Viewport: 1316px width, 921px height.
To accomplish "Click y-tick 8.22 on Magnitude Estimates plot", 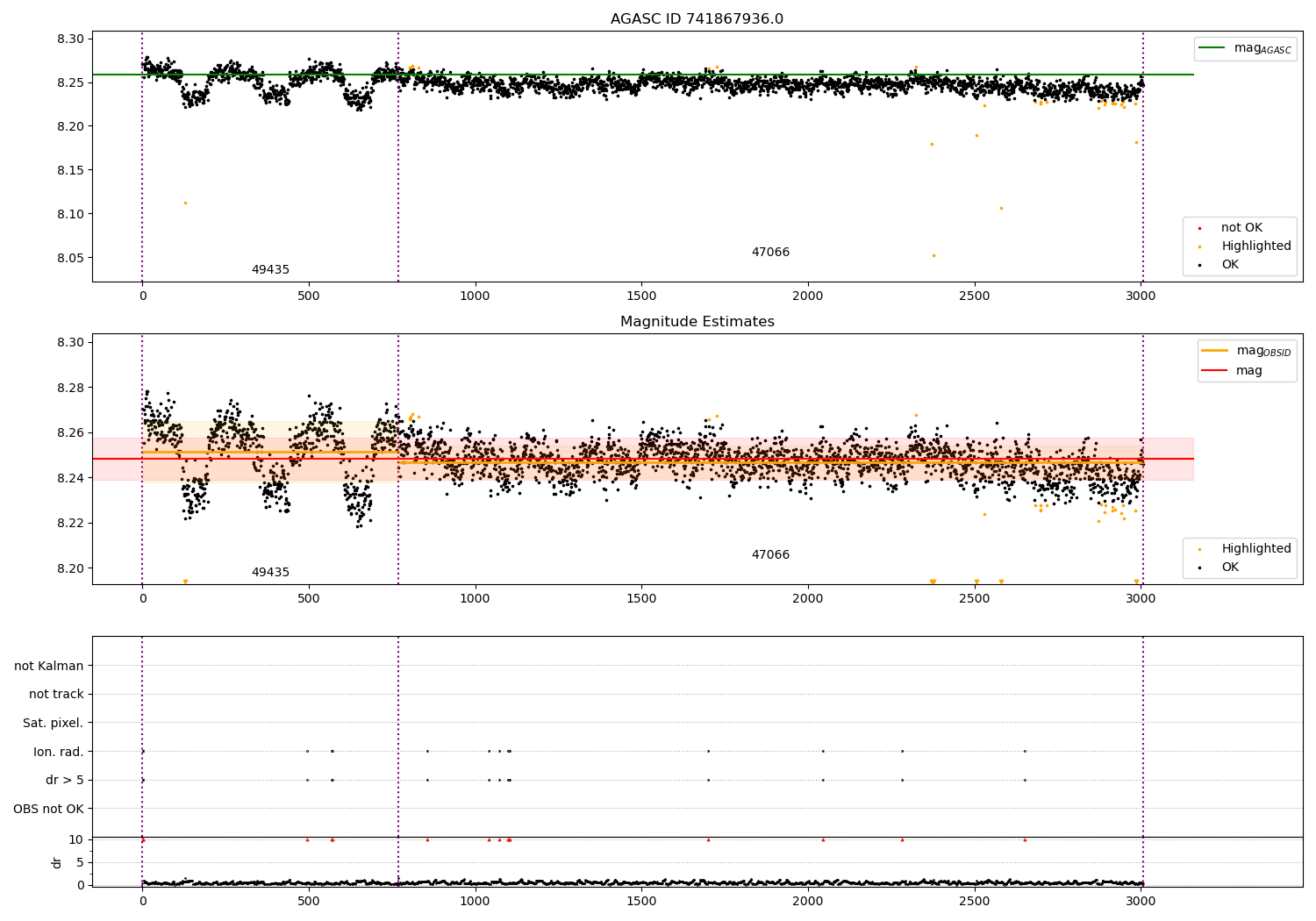I will (x=71, y=523).
